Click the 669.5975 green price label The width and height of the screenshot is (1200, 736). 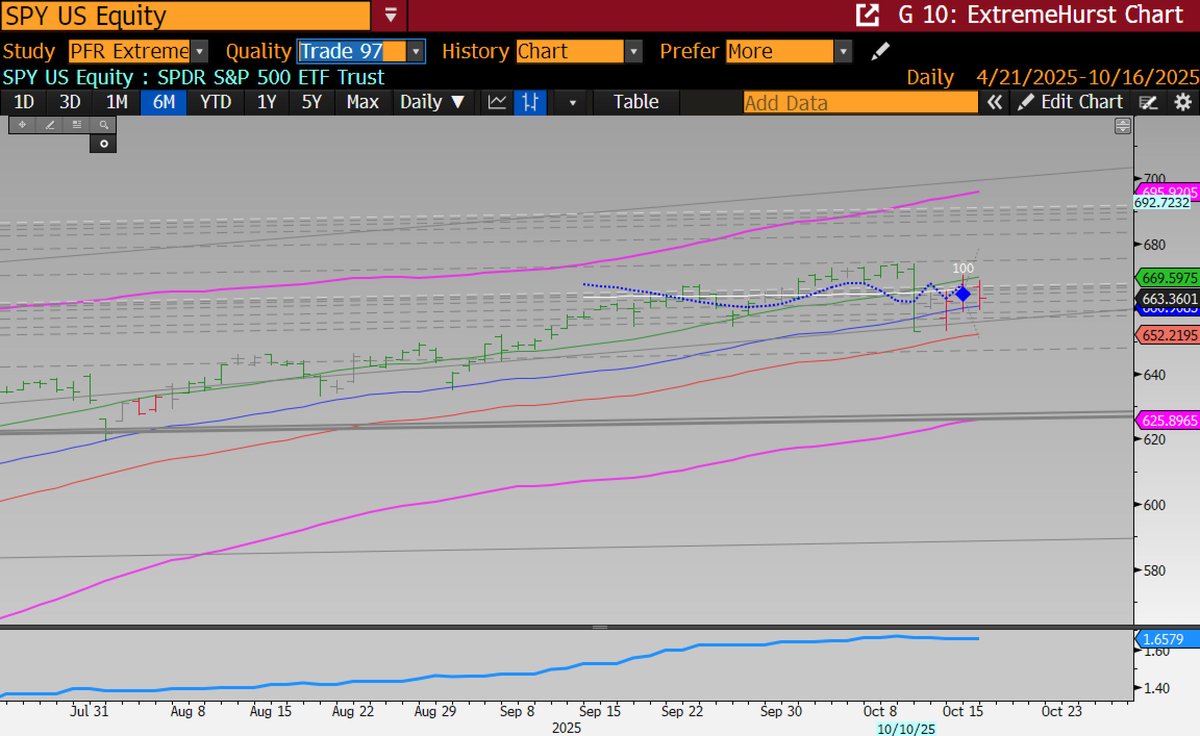click(1168, 278)
